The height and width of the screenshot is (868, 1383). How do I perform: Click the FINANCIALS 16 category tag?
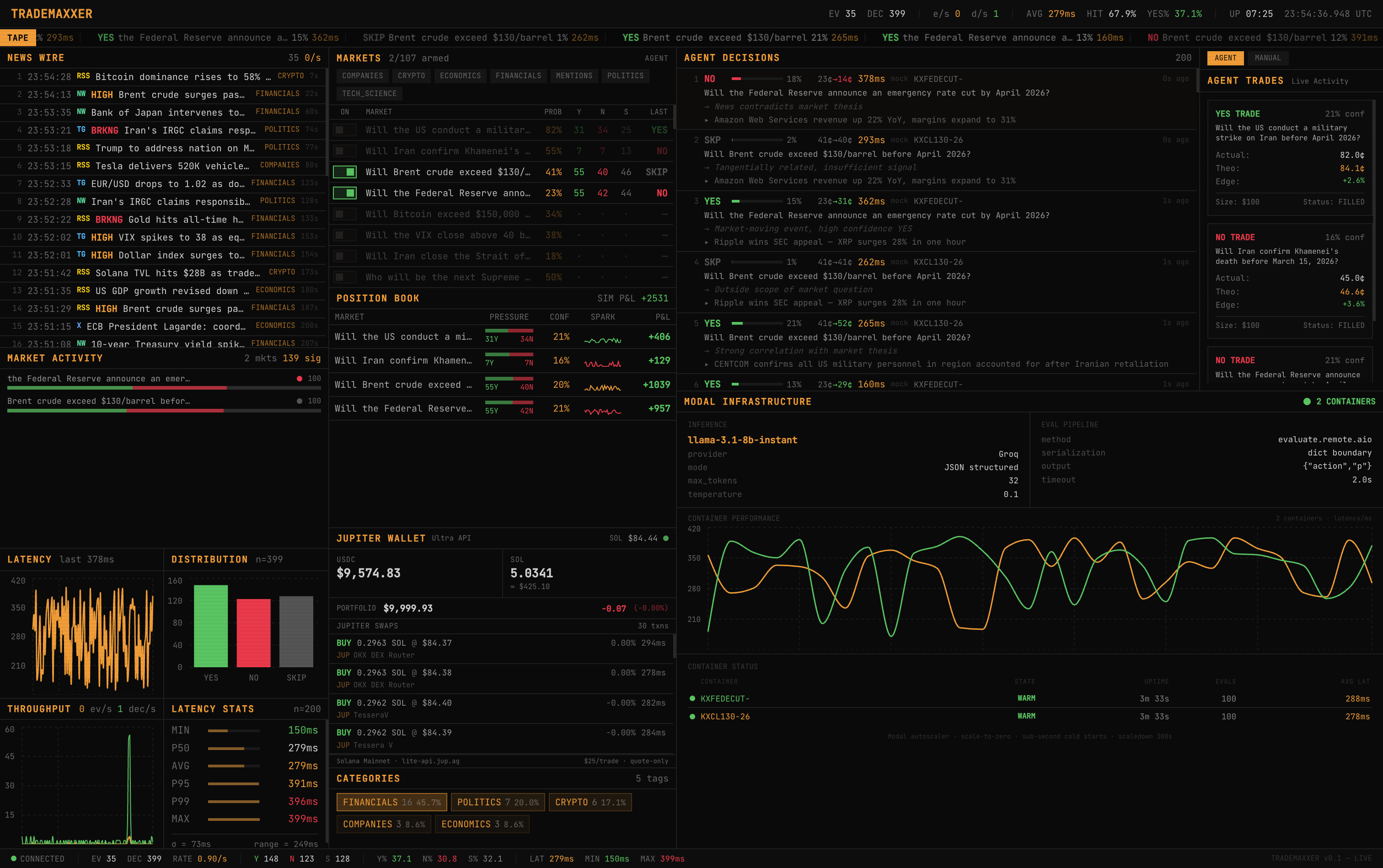click(391, 802)
